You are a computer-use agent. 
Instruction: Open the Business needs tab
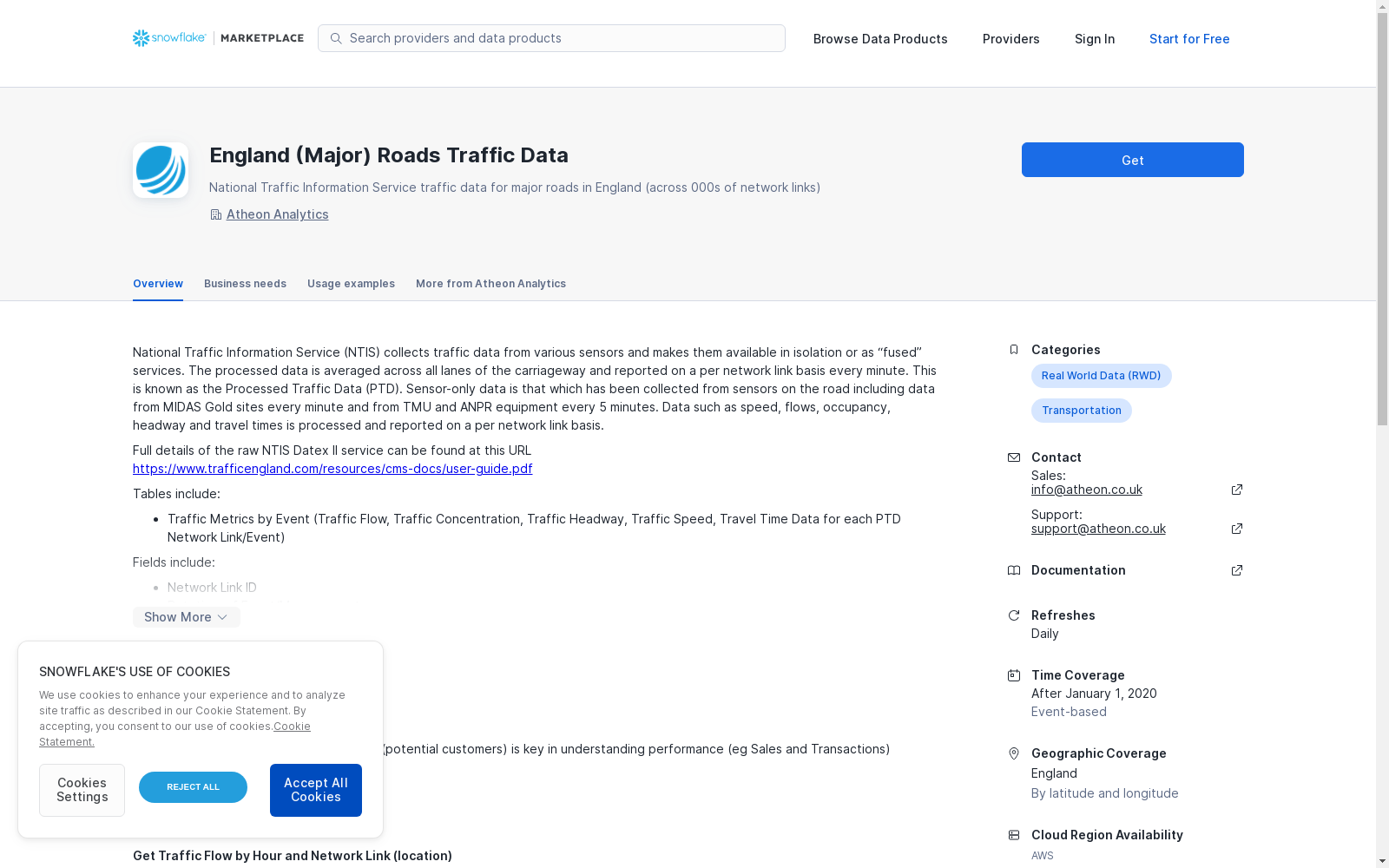coord(245,284)
